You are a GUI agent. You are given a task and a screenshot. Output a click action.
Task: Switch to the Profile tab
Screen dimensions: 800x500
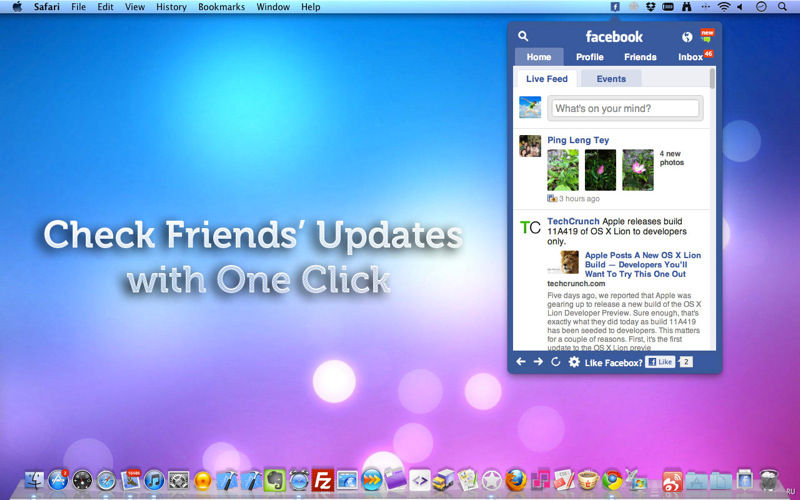(589, 57)
